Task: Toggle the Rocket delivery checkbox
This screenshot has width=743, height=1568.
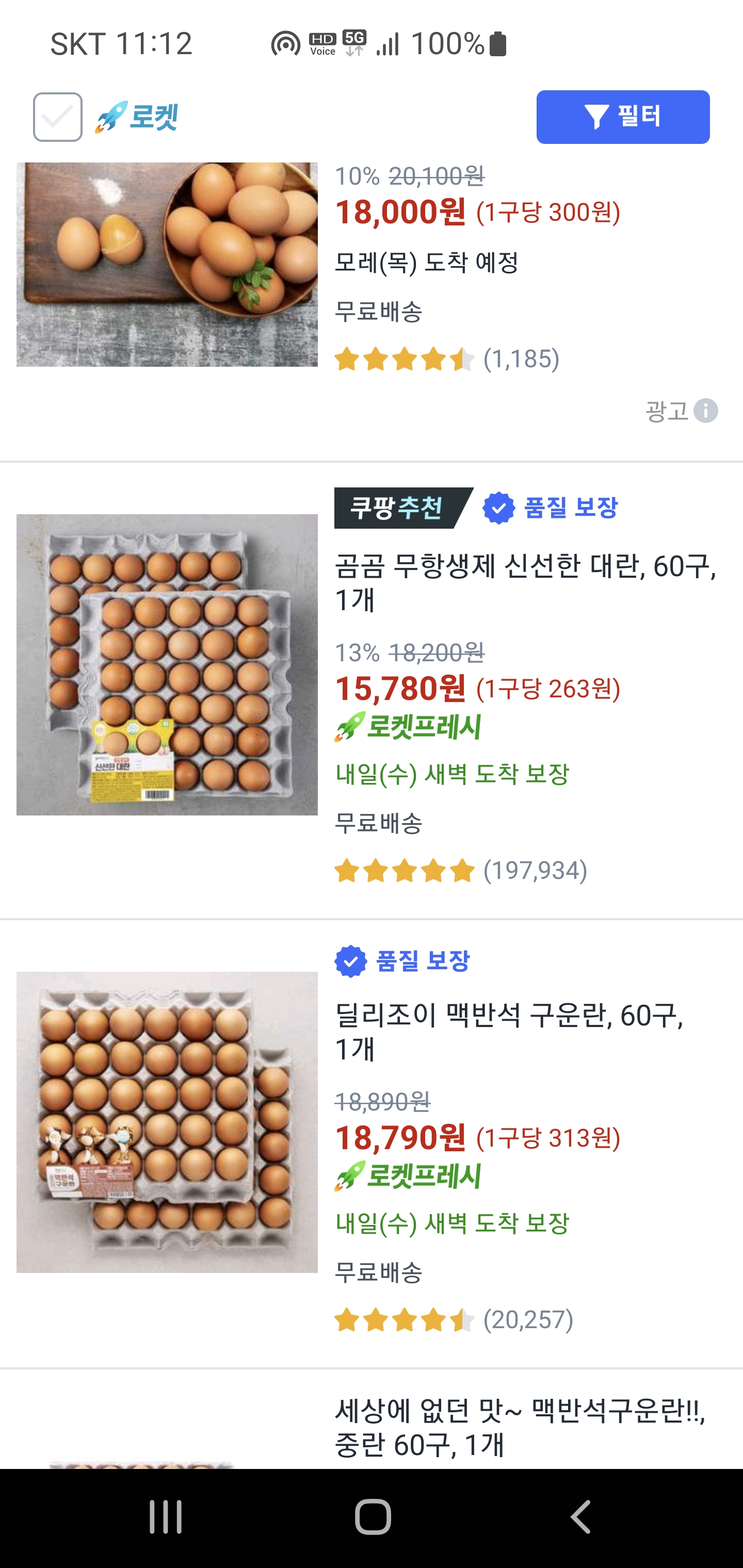Action: (x=57, y=117)
